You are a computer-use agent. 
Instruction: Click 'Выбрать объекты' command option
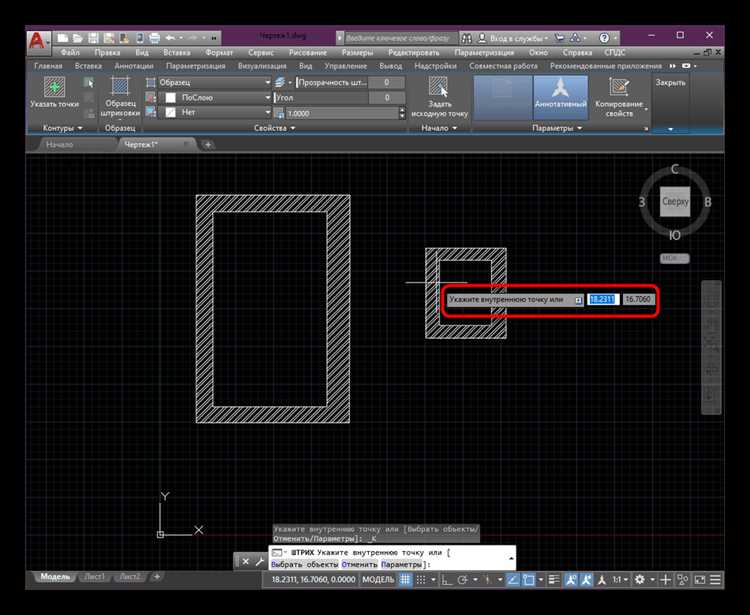click(304, 564)
